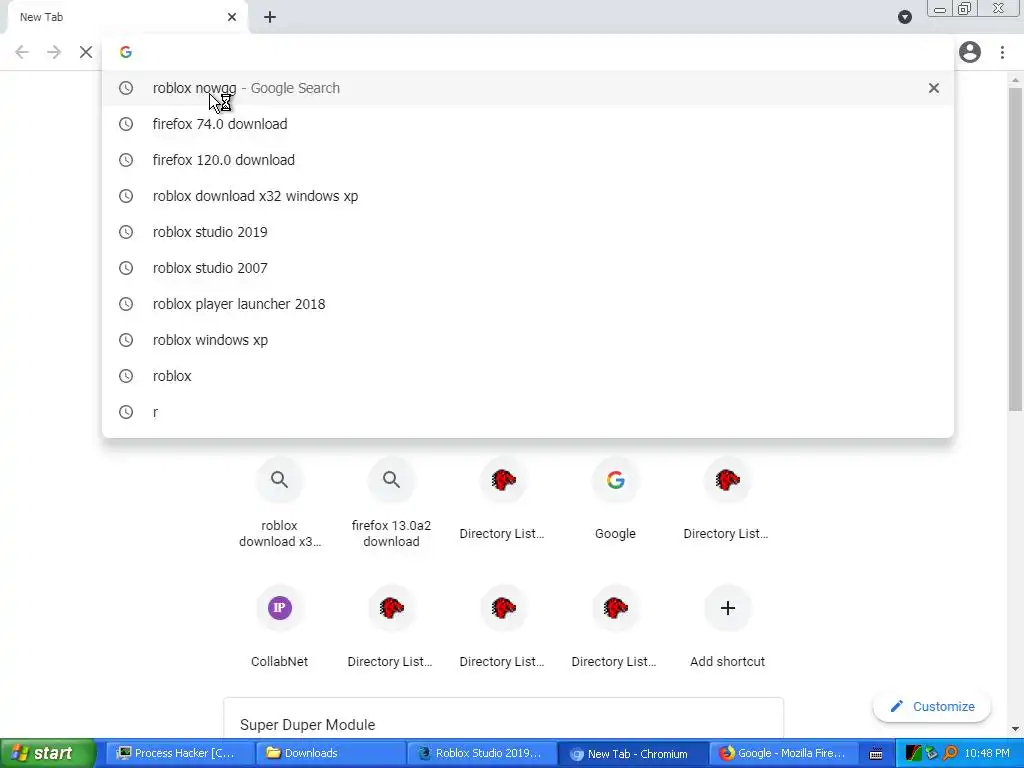The image size is (1024, 768).
Task: Remove the roblox nowgg suggestion
Action: [934, 88]
